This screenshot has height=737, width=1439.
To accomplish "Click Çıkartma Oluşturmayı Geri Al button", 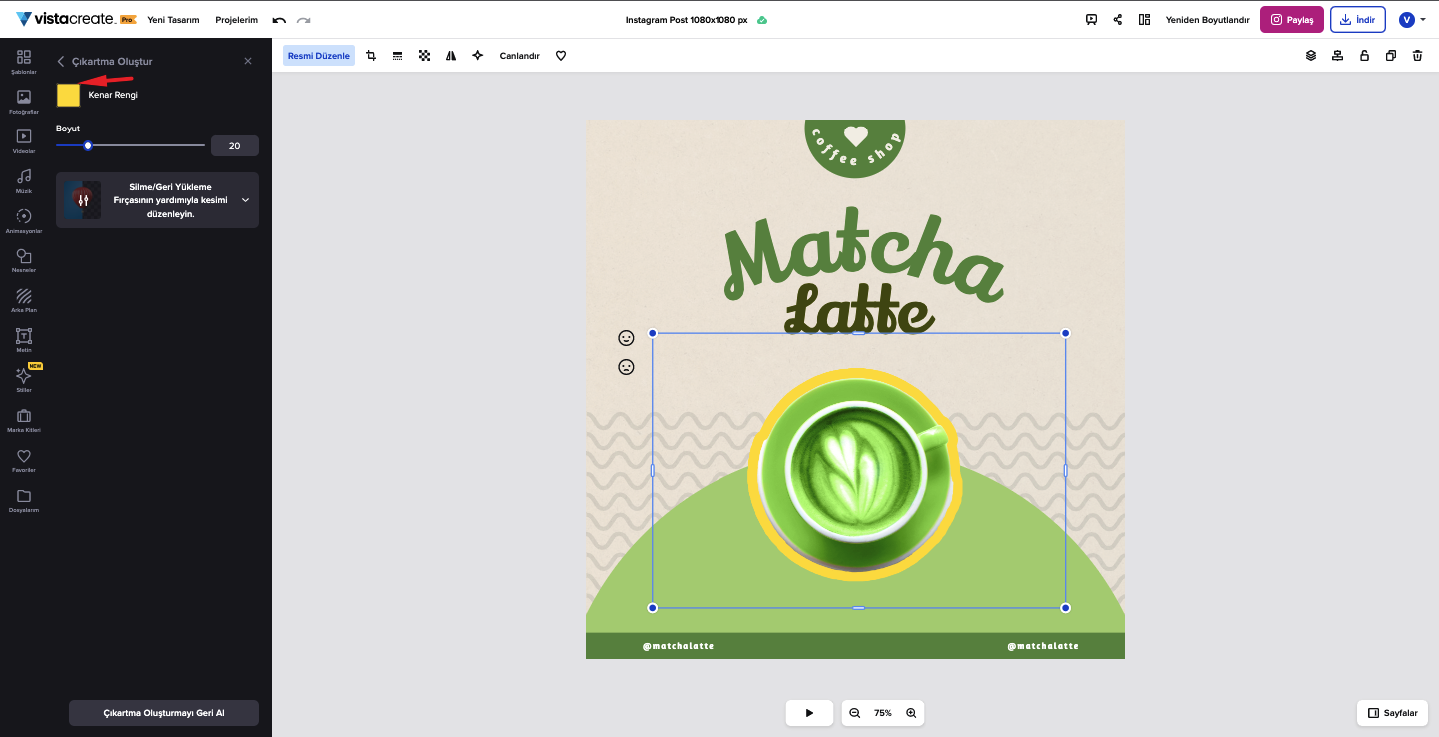I will 164,713.
